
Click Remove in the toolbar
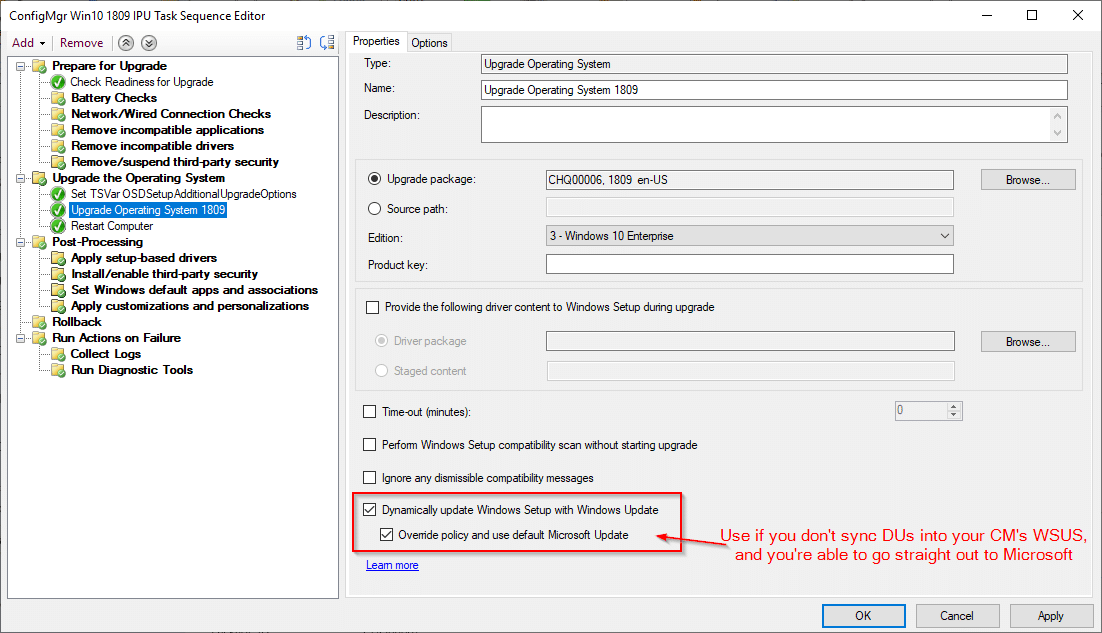pos(82,43)
